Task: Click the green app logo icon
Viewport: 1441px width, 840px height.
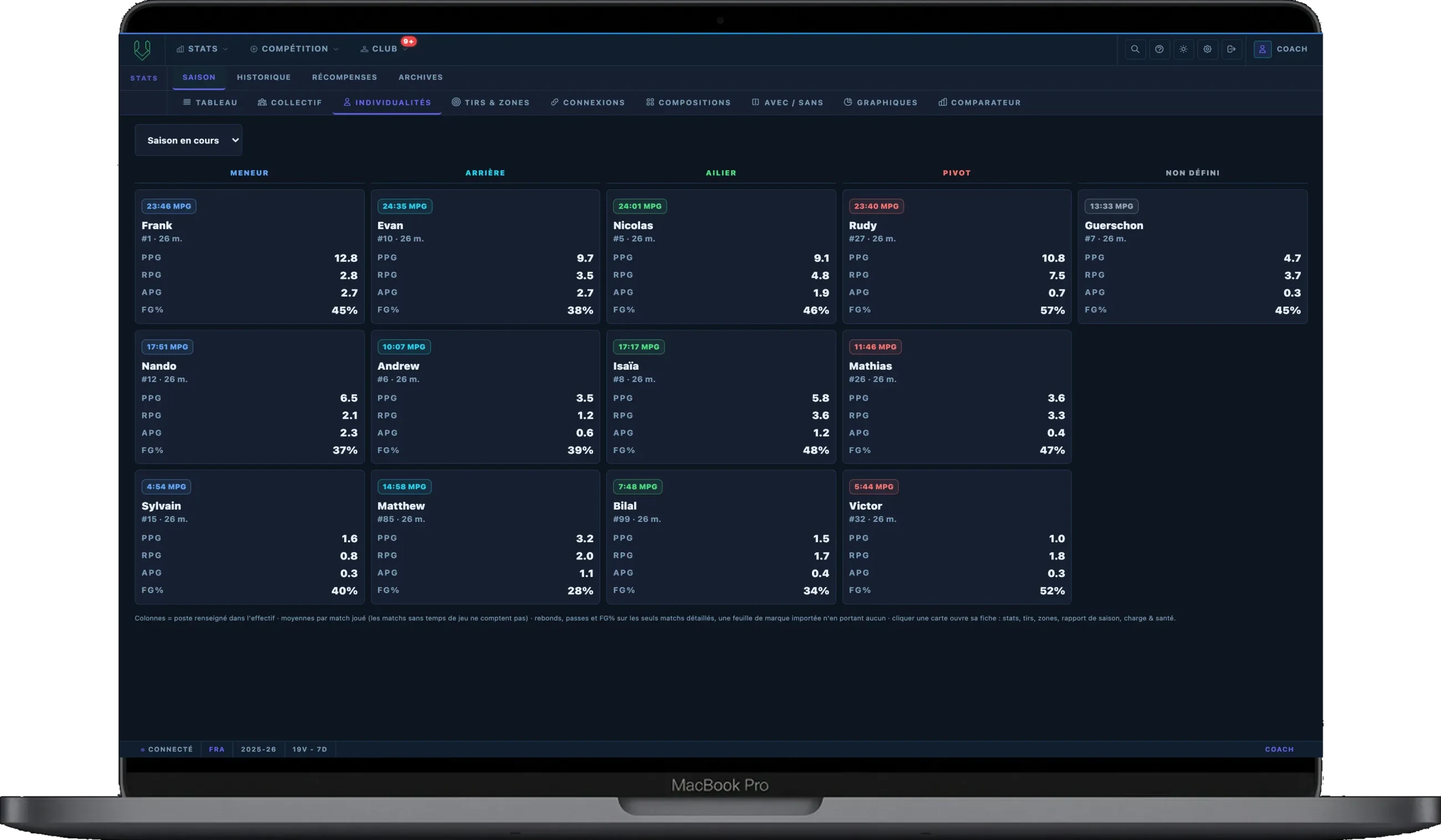Action: [x=142, y=50]
